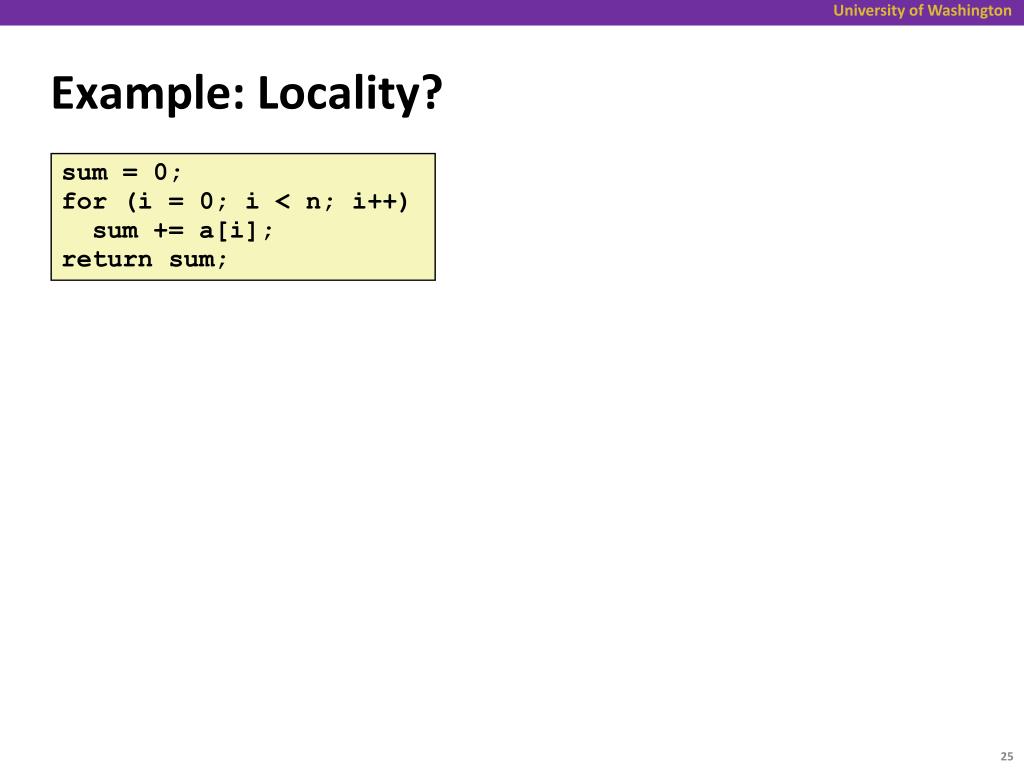Select the code line 'return sum;'
Image resolution: width=1024 pixels, height=768 pixels.
pyautogui.click(x=144, y=259)
